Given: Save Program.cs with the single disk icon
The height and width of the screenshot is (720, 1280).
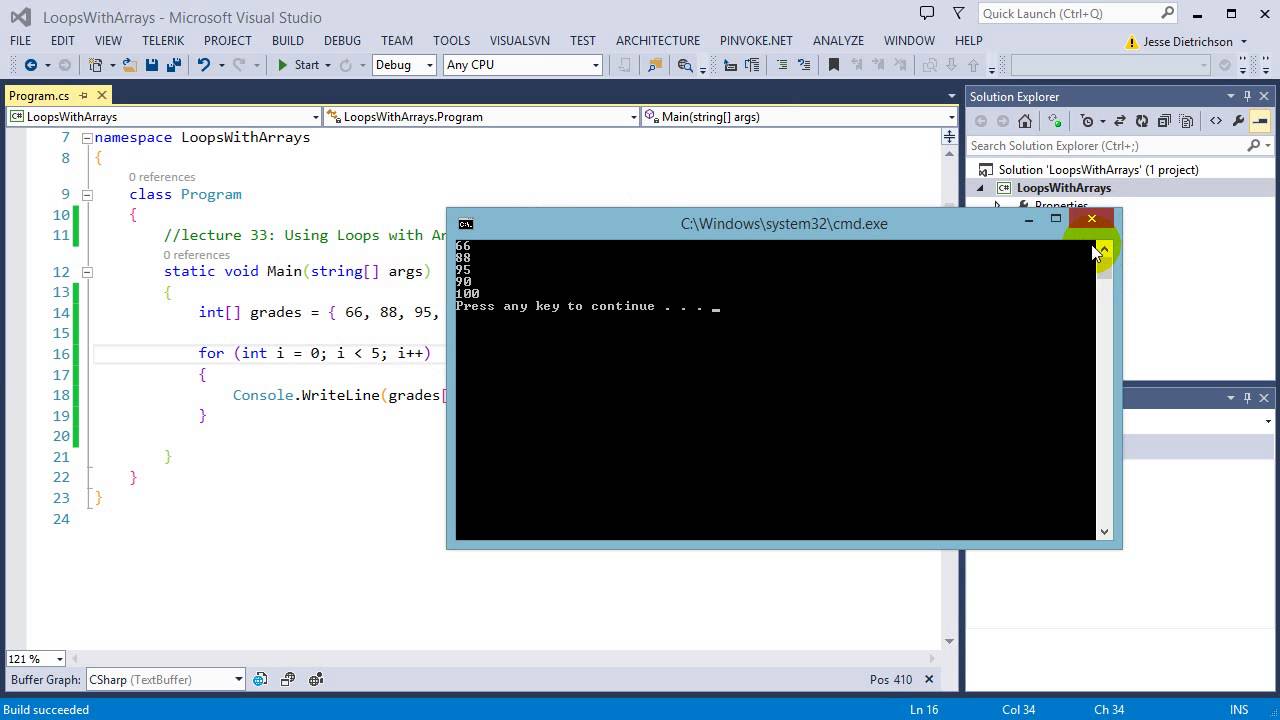Looking at the screenshot, I should (152, 65).
